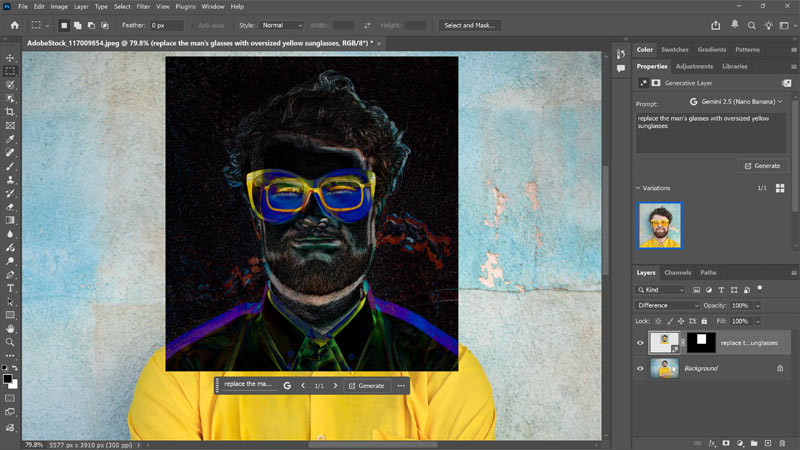Choose Intersect with selection mode

point(105,25)
